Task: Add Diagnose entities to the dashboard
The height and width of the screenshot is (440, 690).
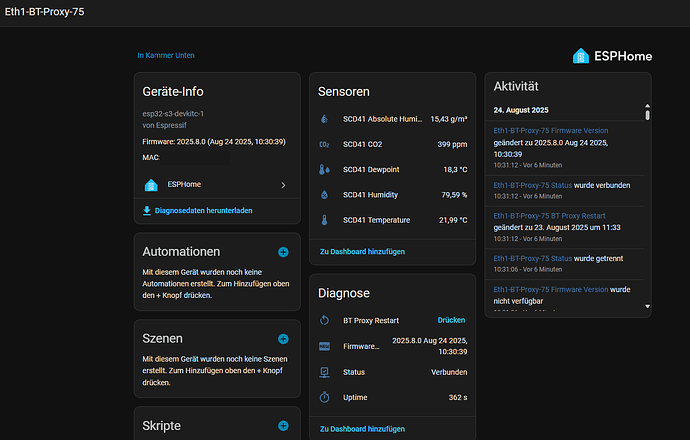Action: (362, 428)
